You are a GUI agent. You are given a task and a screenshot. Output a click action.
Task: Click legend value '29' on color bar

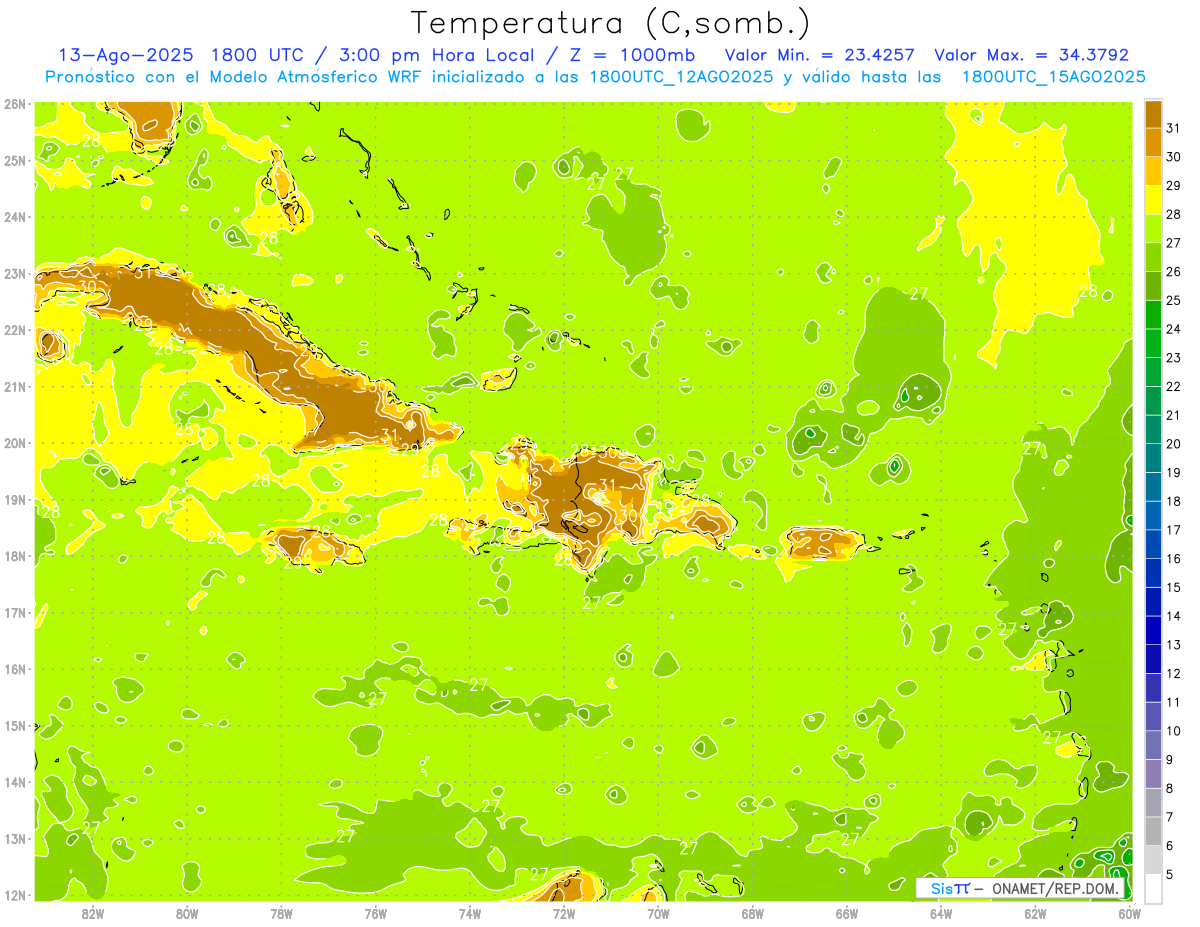pyautogui.click(x=1173, y=185)
